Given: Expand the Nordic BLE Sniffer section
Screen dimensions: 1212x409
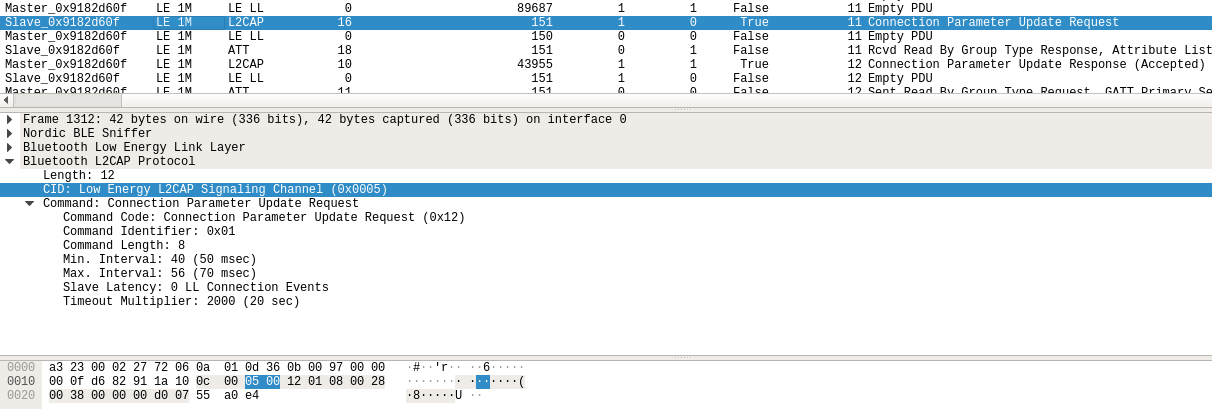Looking at the screenshot, I should (x=10, y=134).
